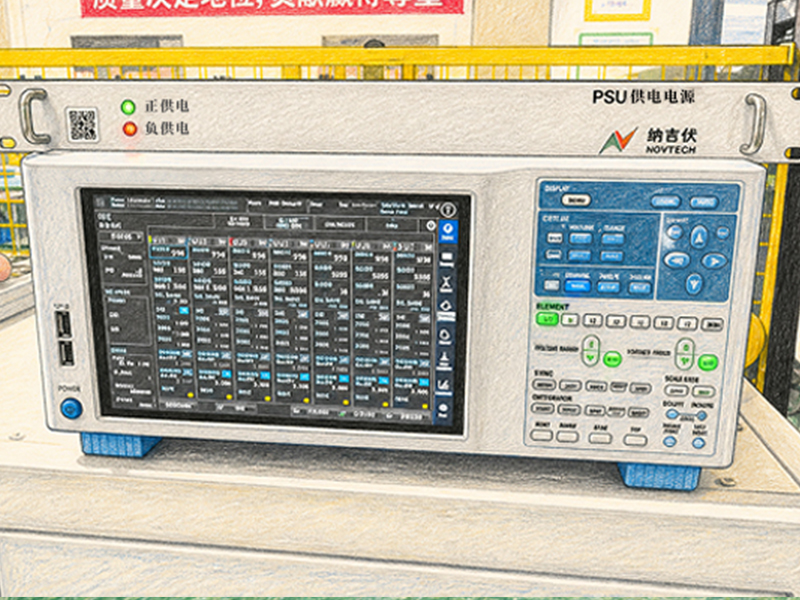Push the current range up arrow
Screen dimensions: 800x600
pyautogui.click(x=686, y=347)
